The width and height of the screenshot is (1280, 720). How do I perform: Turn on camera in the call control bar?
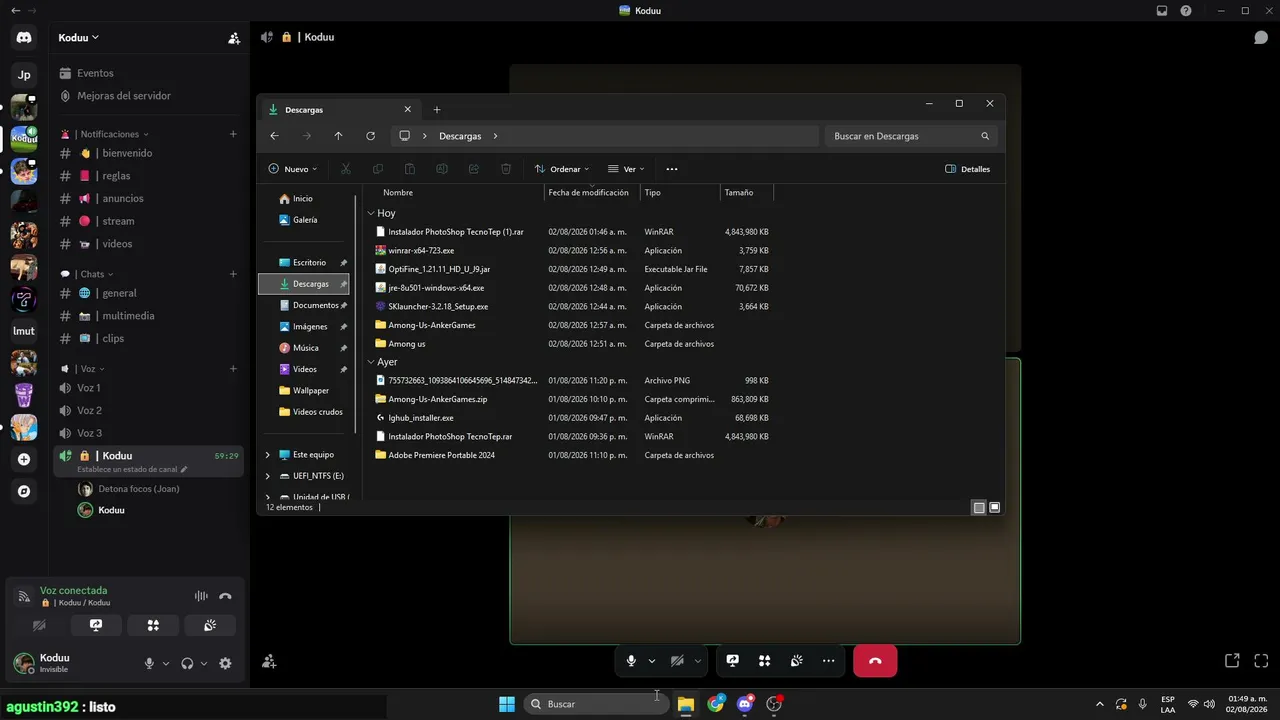coord(677,660)
